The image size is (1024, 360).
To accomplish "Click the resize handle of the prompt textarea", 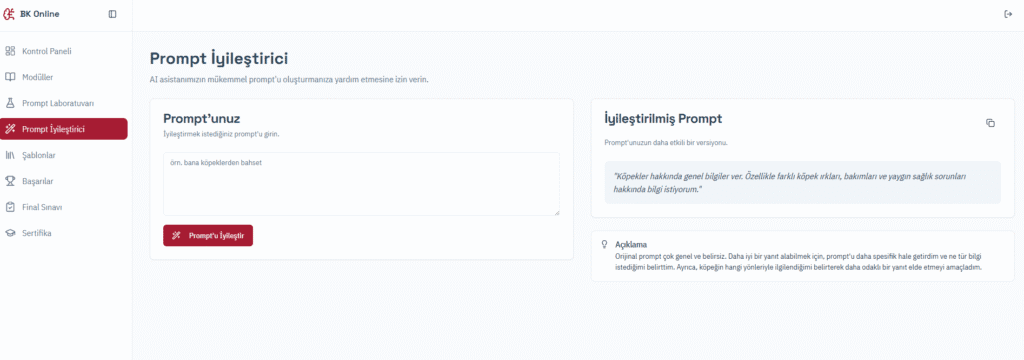I will 557,212.
